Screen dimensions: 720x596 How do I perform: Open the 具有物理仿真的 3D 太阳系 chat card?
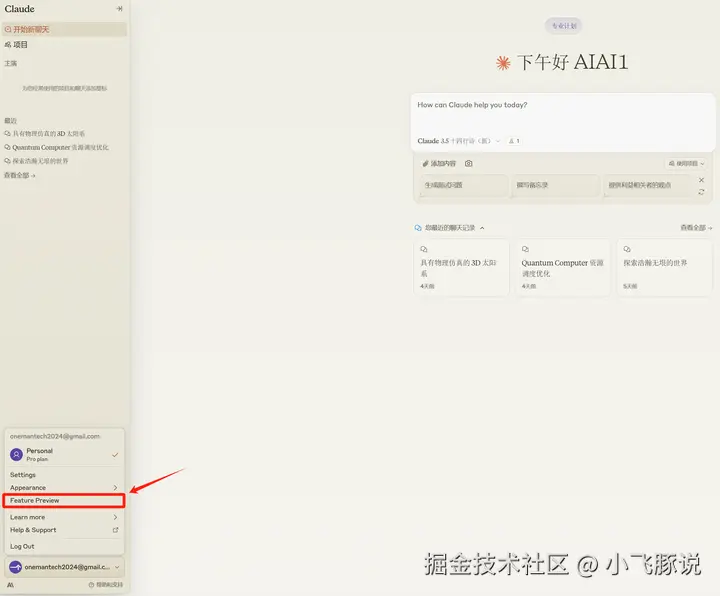(x=461, y=268)
